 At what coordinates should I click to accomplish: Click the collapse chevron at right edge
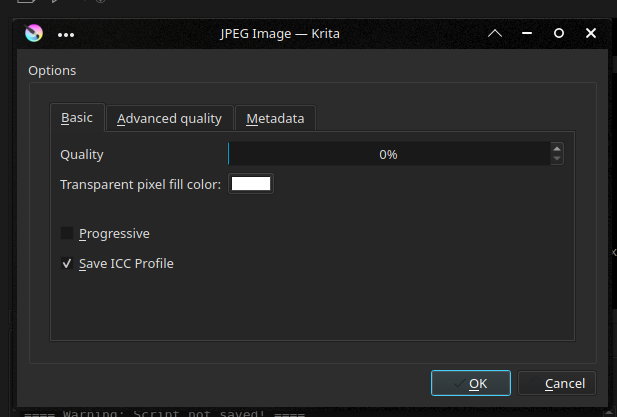point(613,253)
